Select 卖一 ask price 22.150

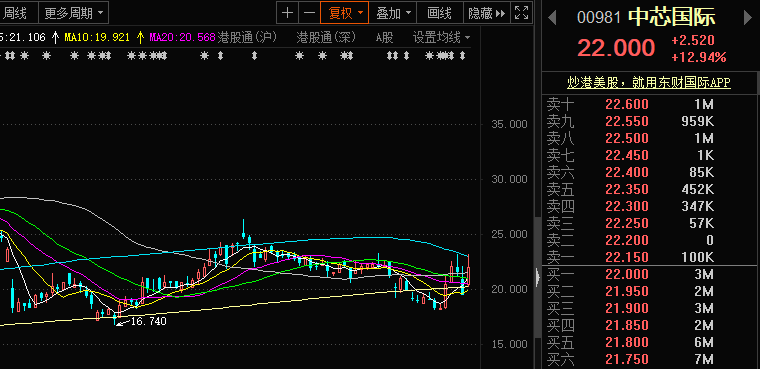coord(627,257)
